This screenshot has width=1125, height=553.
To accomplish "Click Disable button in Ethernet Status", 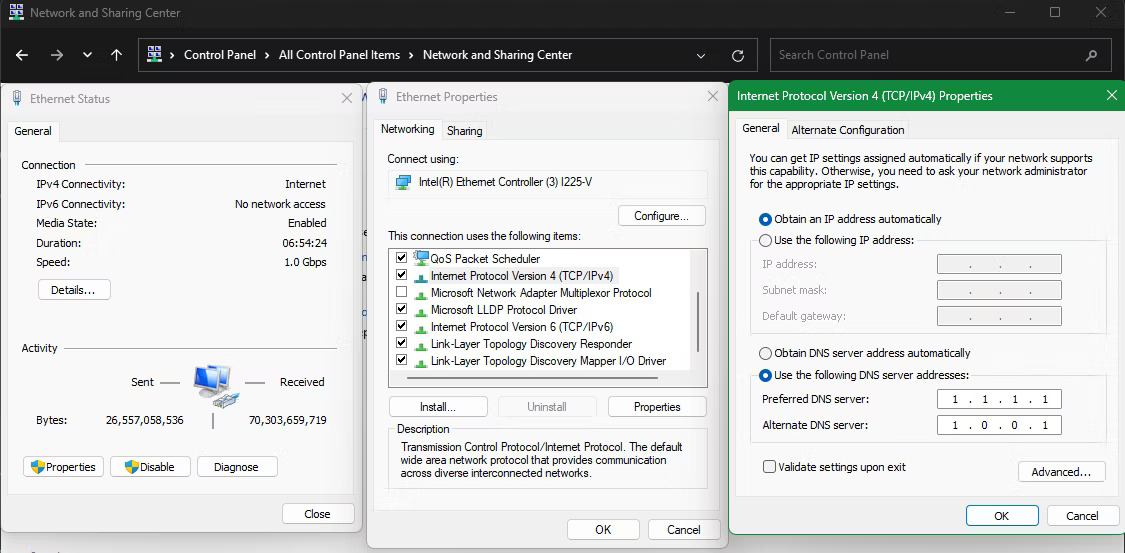I will pyautogui.click(x=151, y=467).
